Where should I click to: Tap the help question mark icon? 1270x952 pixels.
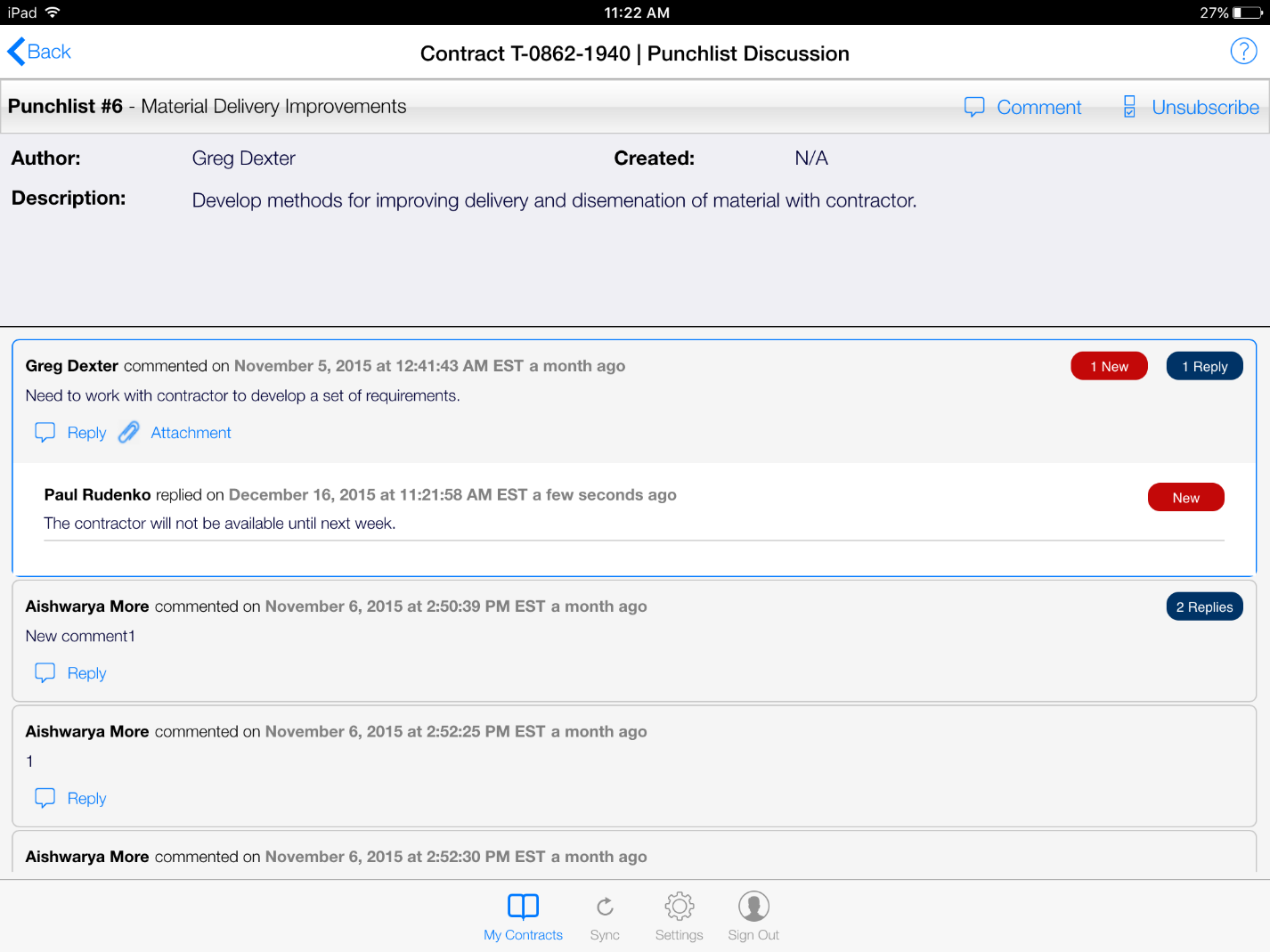tap(1243, 52)
